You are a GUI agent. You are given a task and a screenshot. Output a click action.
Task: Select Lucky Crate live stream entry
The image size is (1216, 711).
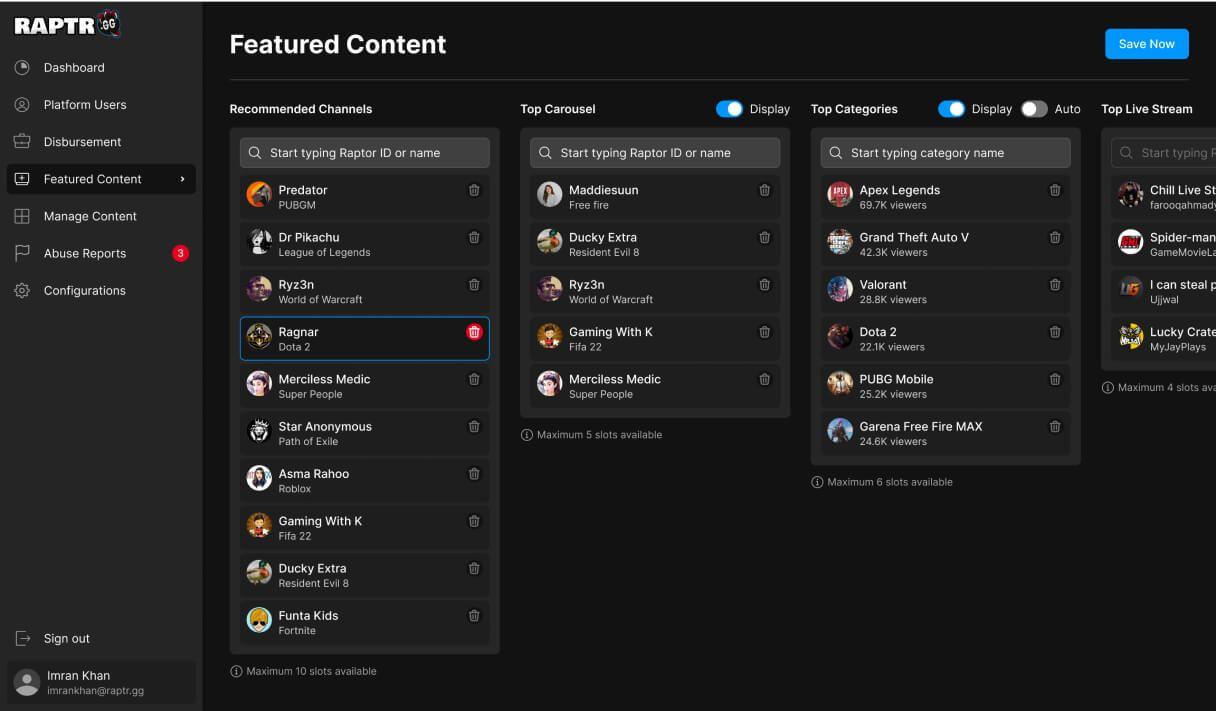point(1164,339)
